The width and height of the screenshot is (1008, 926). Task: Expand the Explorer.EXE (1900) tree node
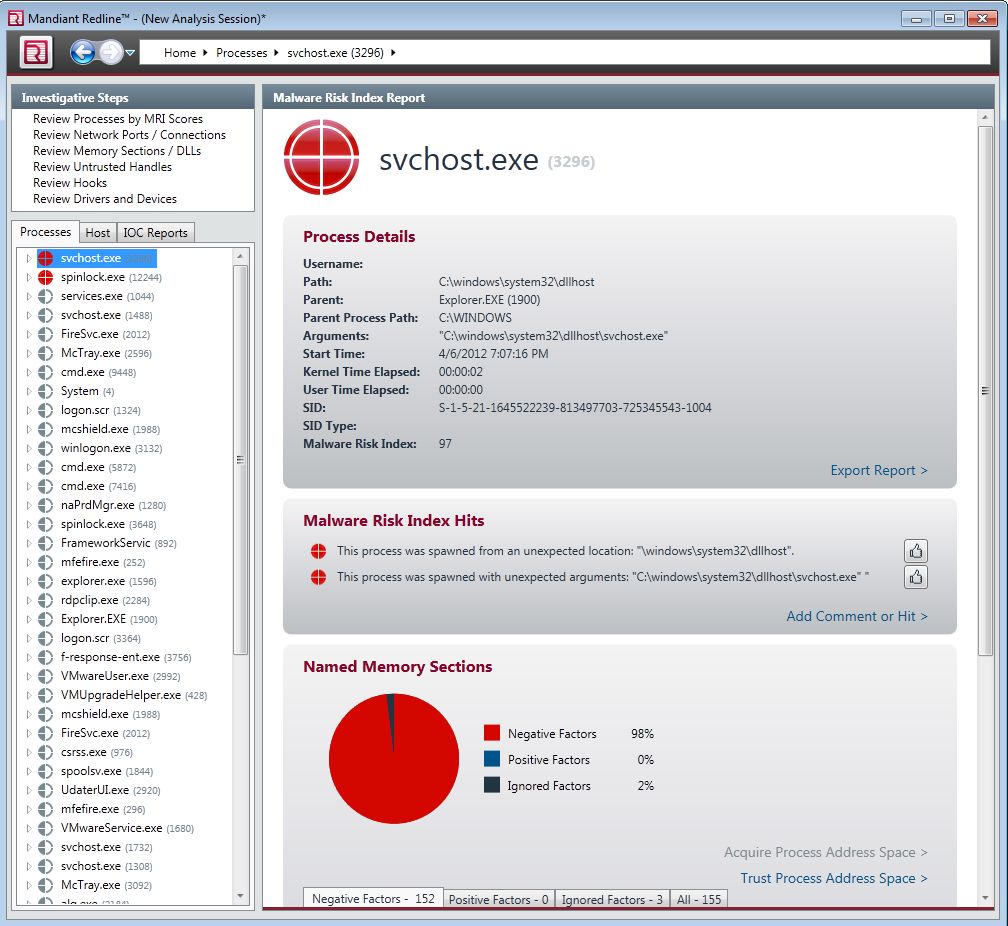[28, 619]
